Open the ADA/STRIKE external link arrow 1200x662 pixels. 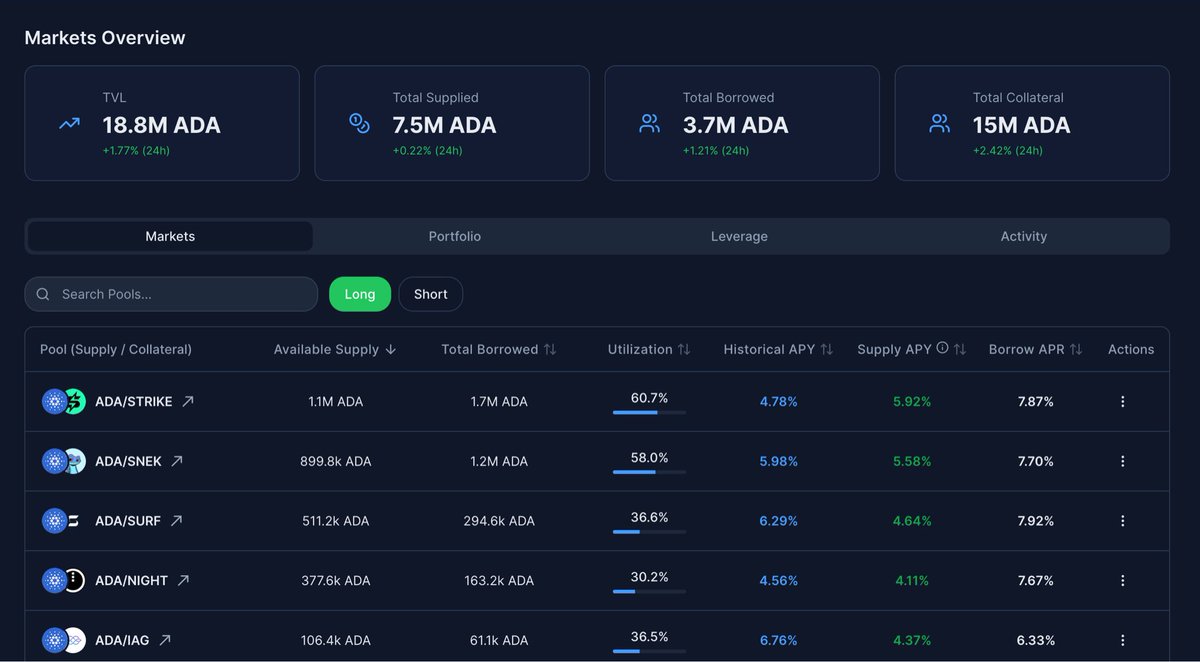click(187, 401)
